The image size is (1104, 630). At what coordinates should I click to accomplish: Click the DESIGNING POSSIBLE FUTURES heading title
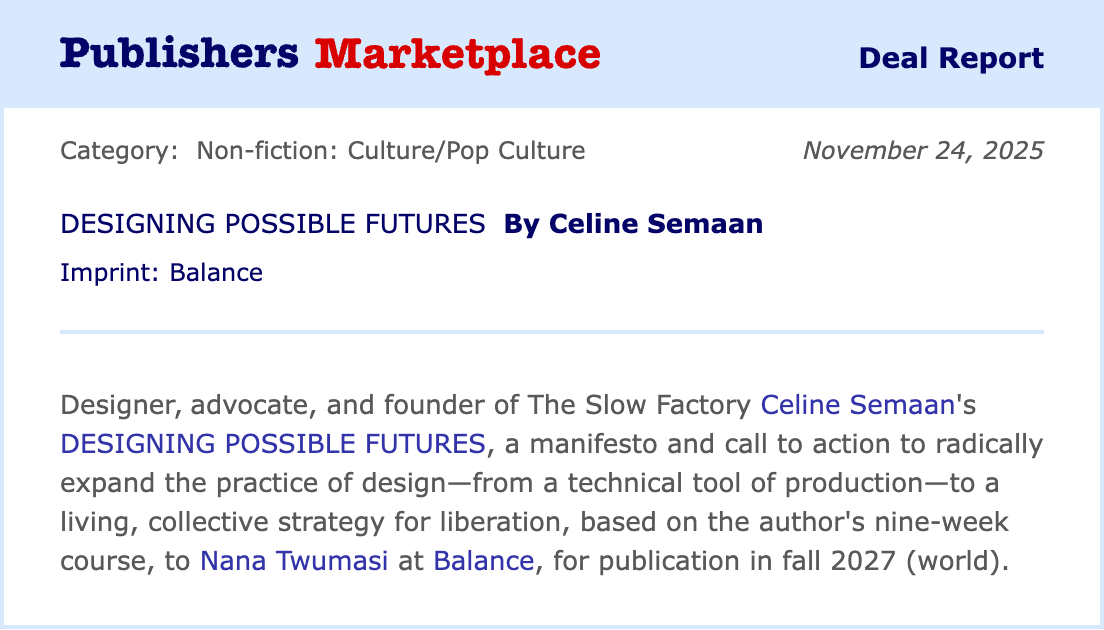(273, 224)
